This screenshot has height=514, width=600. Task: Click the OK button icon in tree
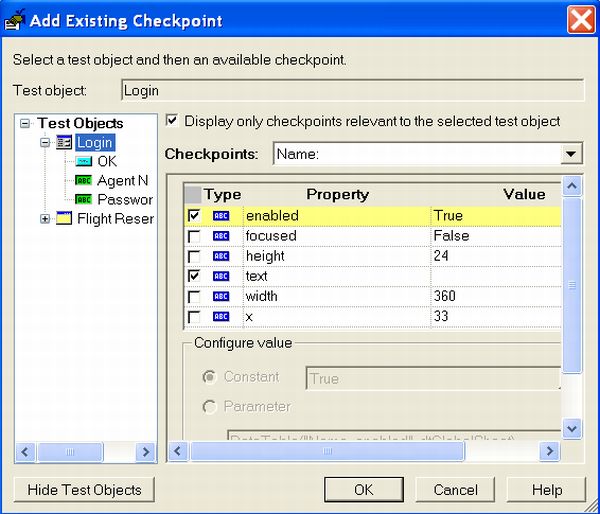point(84,162)
